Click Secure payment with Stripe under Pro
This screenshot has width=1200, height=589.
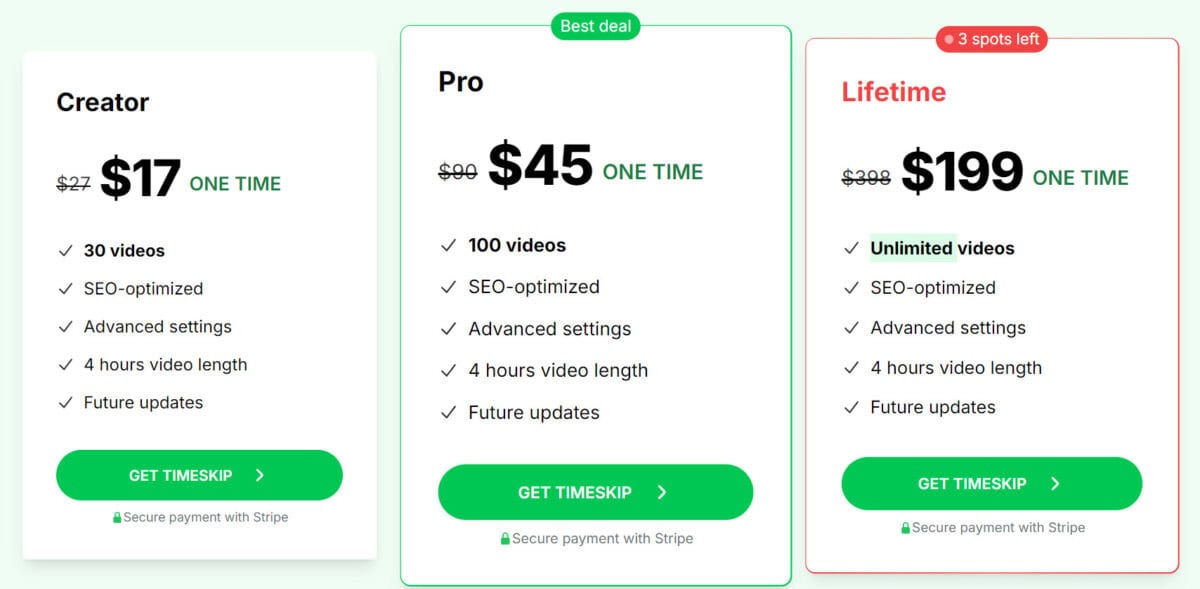click(602, 539)
